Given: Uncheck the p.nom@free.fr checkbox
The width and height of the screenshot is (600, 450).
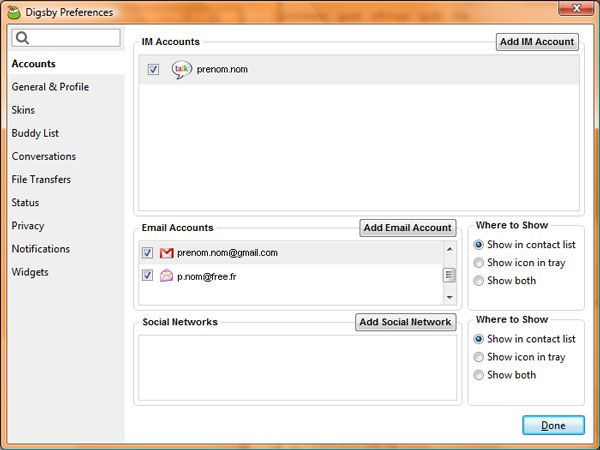Looking at the screenshot, I should pyautogui.click(x=147, y=275).
